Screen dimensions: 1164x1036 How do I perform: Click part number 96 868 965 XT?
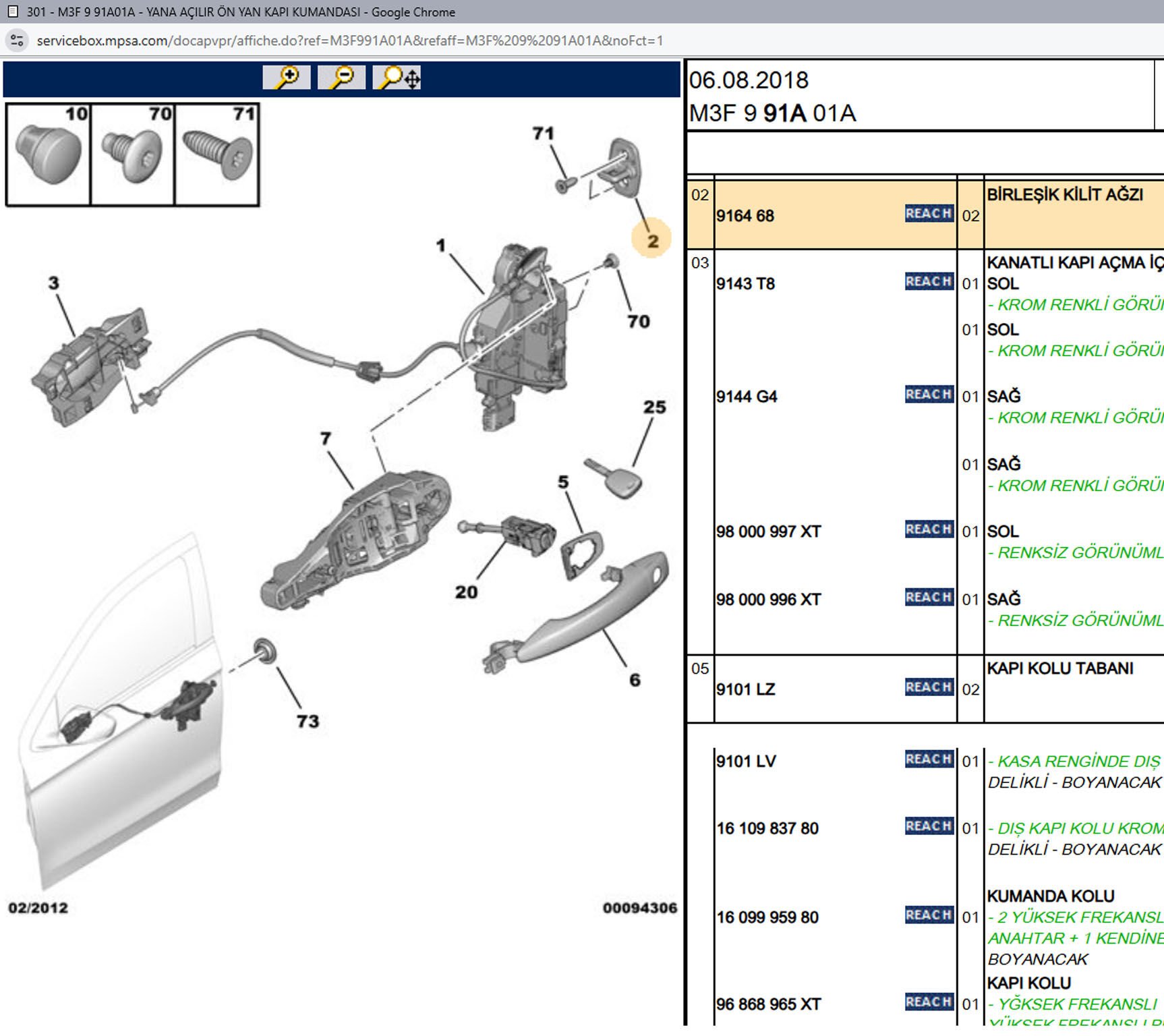tap(768, 1004)
